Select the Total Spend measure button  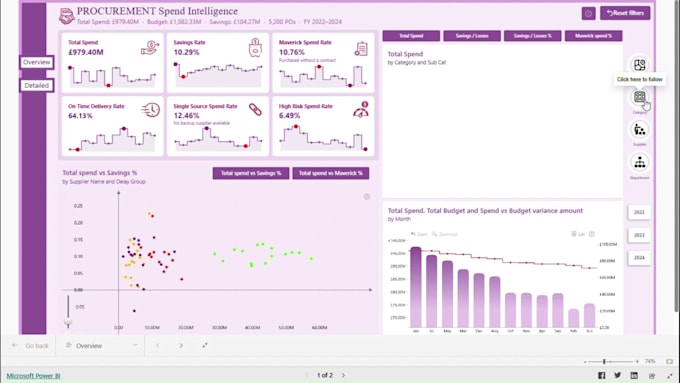click(x=411, y=36)
